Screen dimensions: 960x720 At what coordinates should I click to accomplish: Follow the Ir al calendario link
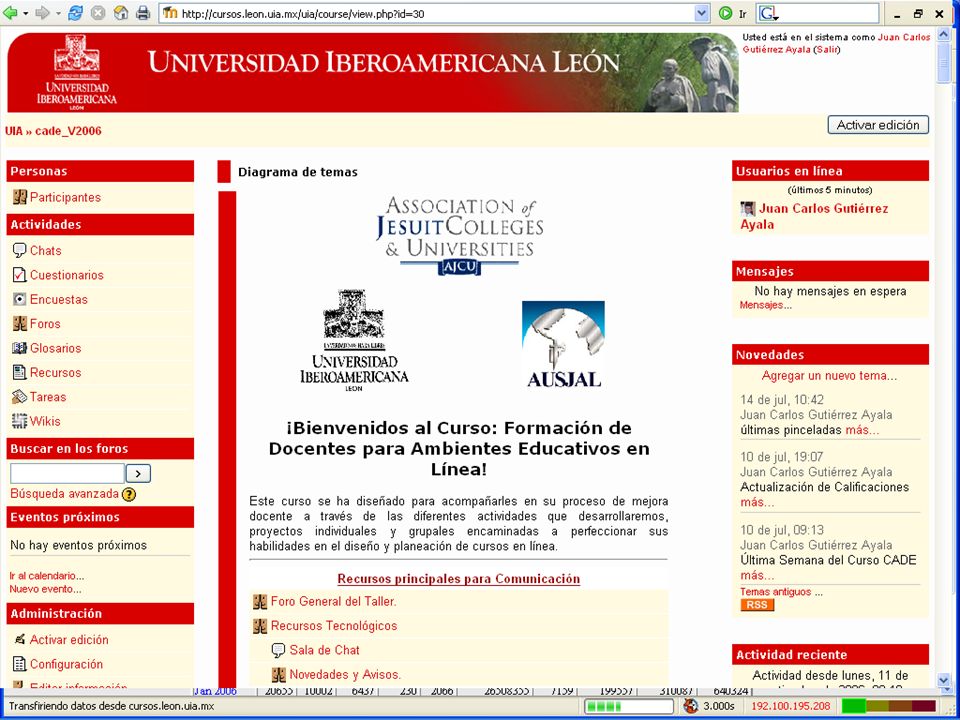(47, 576)
